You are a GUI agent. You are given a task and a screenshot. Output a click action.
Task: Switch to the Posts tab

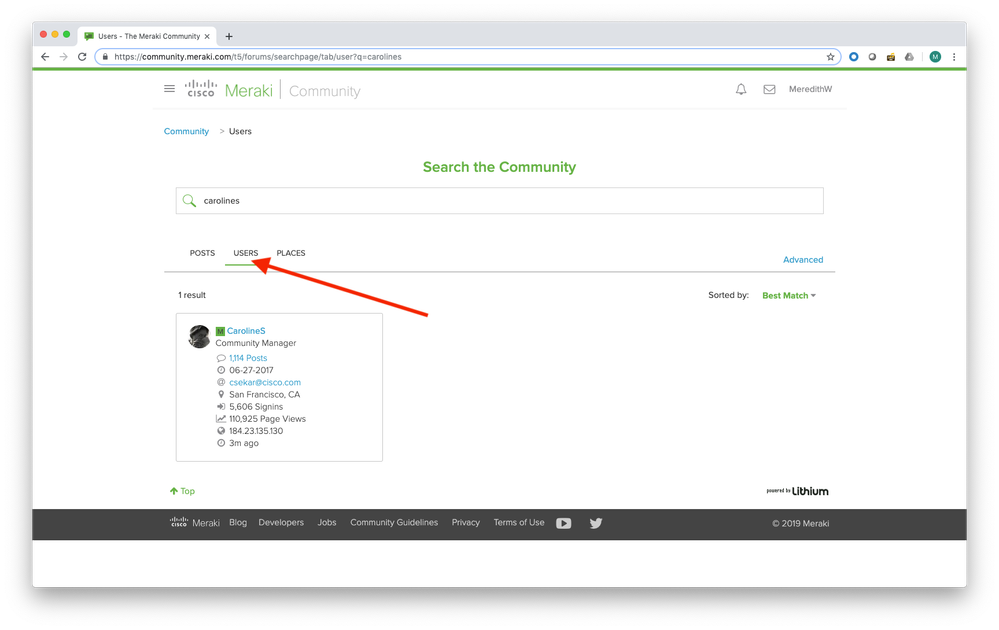(202, 254)
